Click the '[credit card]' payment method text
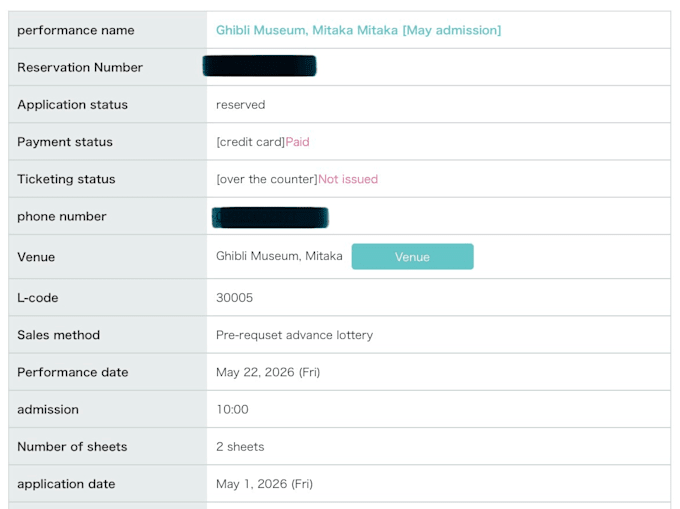Image resolution: width=680 pixels, height=509 pixels. pos(251,142)
